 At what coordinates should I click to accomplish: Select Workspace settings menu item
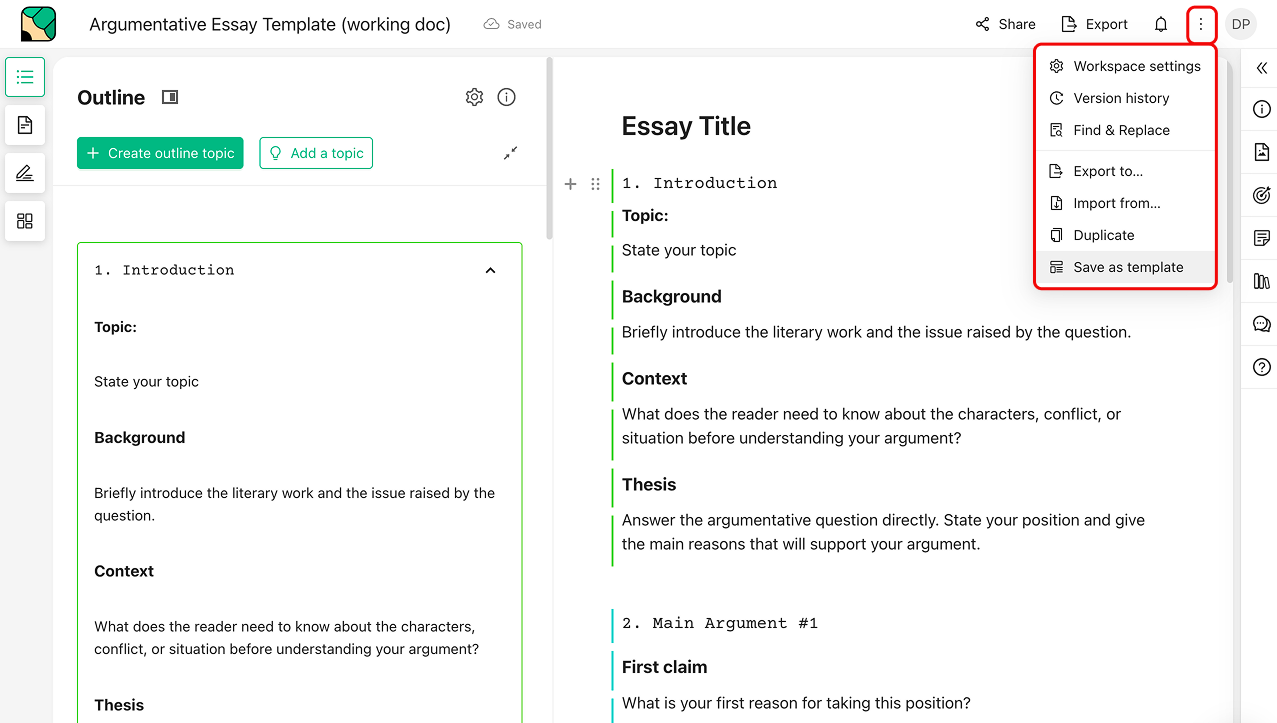[x=1125, y=66]
